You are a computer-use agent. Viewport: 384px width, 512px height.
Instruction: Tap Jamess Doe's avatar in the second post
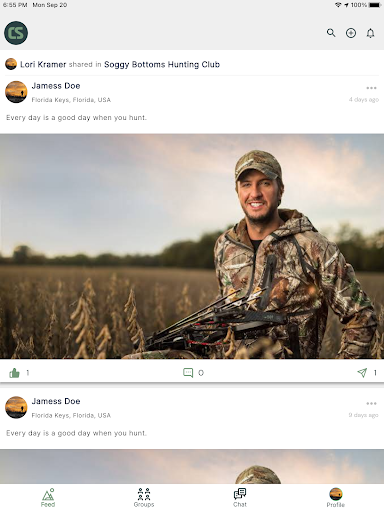(16, 407)
